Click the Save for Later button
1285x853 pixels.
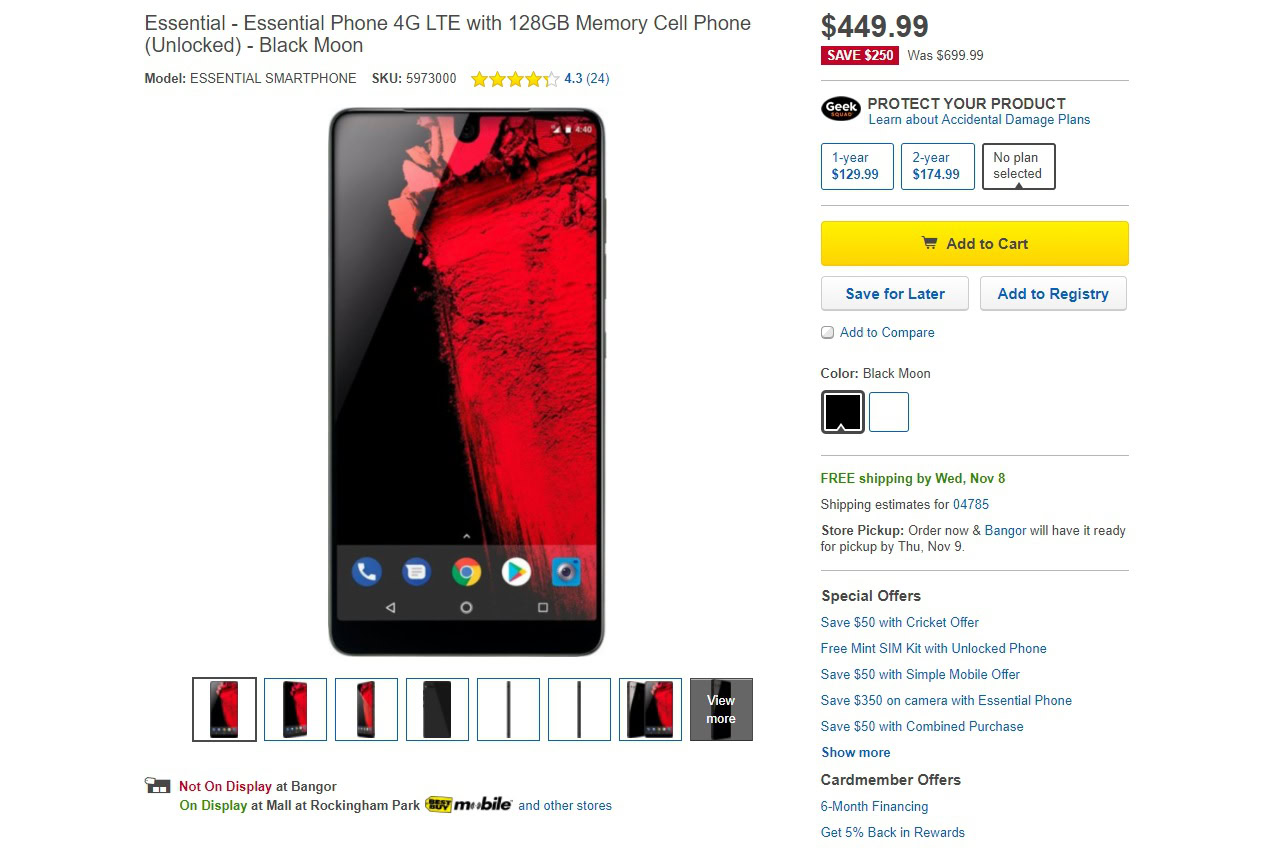tap(895, 294)
